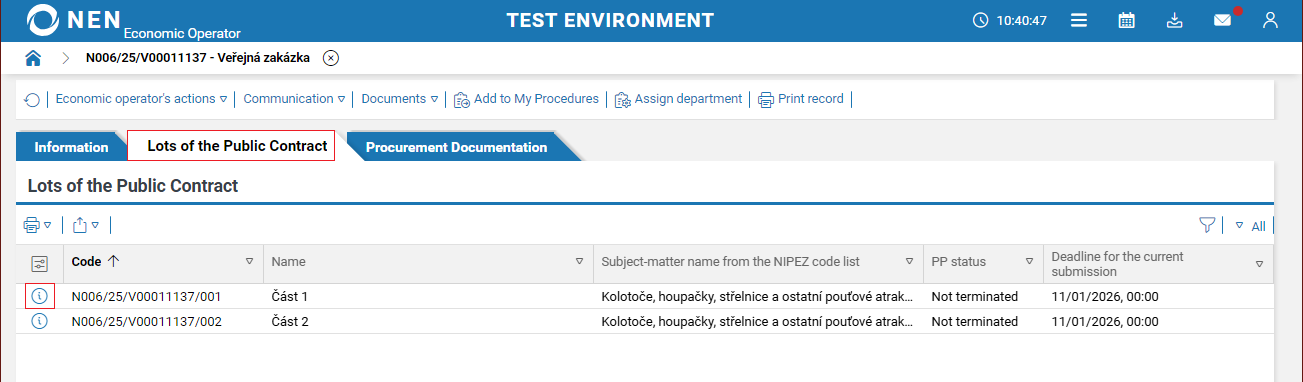Sort by Code column header
Screen dimensions: 1303x382
pos(95,261)
